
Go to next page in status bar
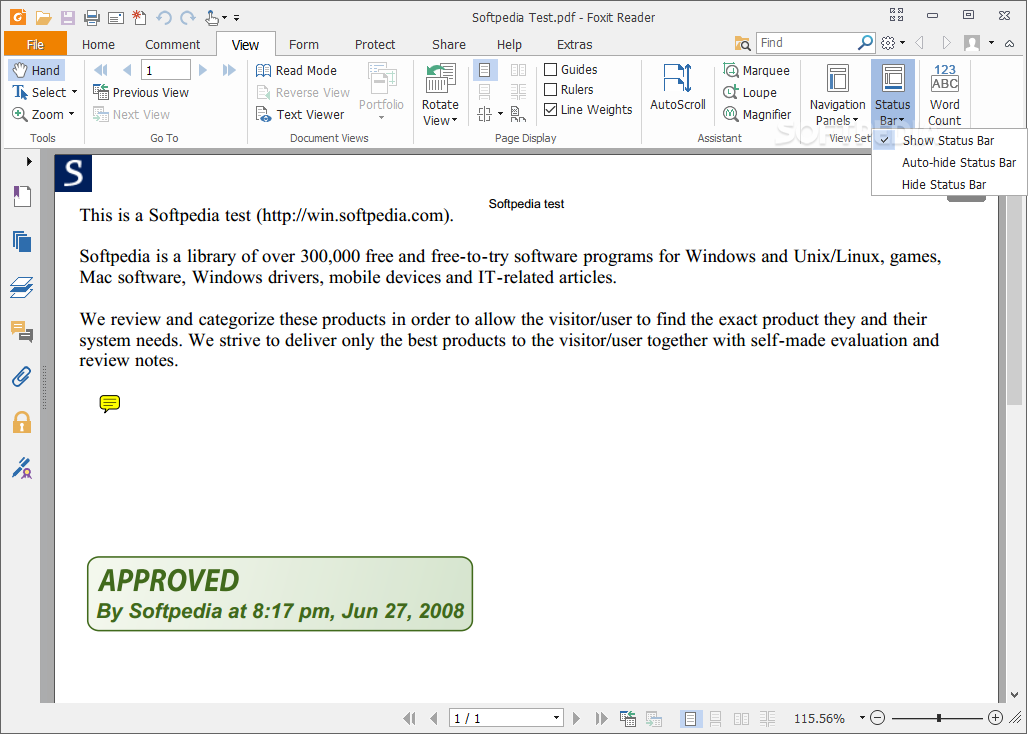click(x=576, y=718)
